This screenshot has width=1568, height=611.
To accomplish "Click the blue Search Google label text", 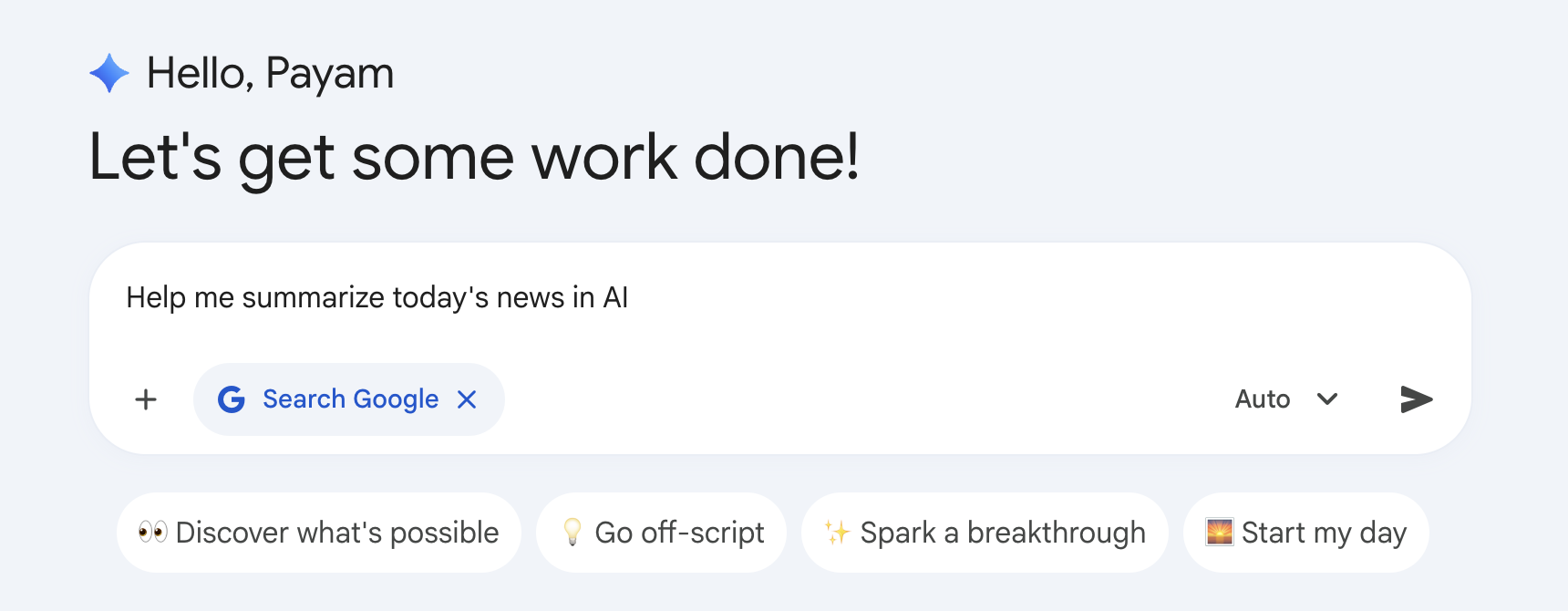I will pyautogui.click(x=350, y=399).
